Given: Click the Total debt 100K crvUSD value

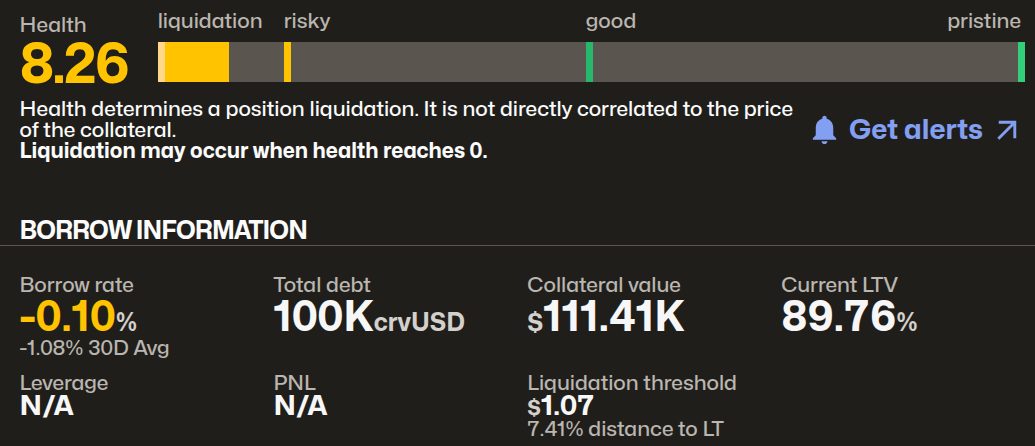Looking at the screenshot, I should click(369, 318).
